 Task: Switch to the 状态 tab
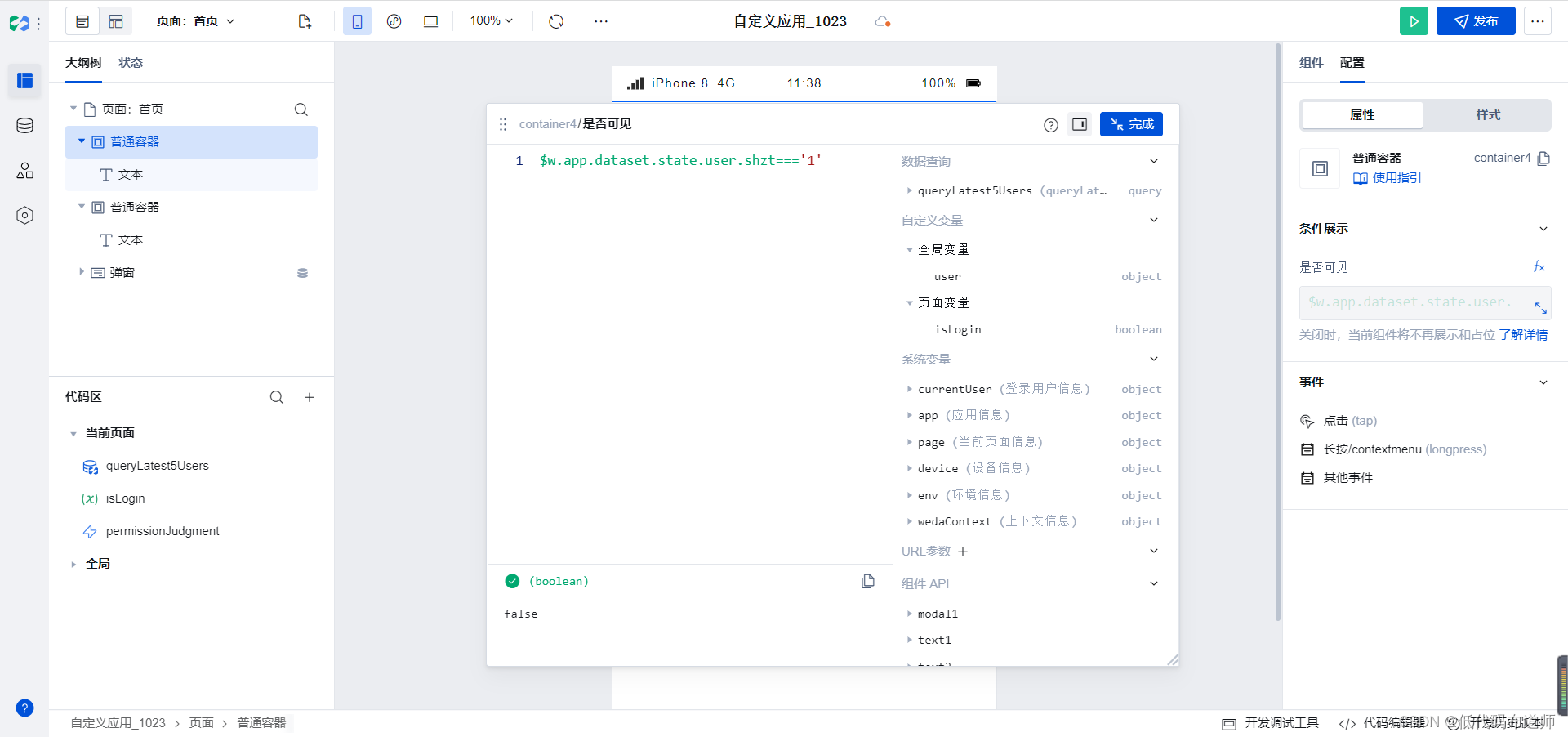[x=131, y=63]
